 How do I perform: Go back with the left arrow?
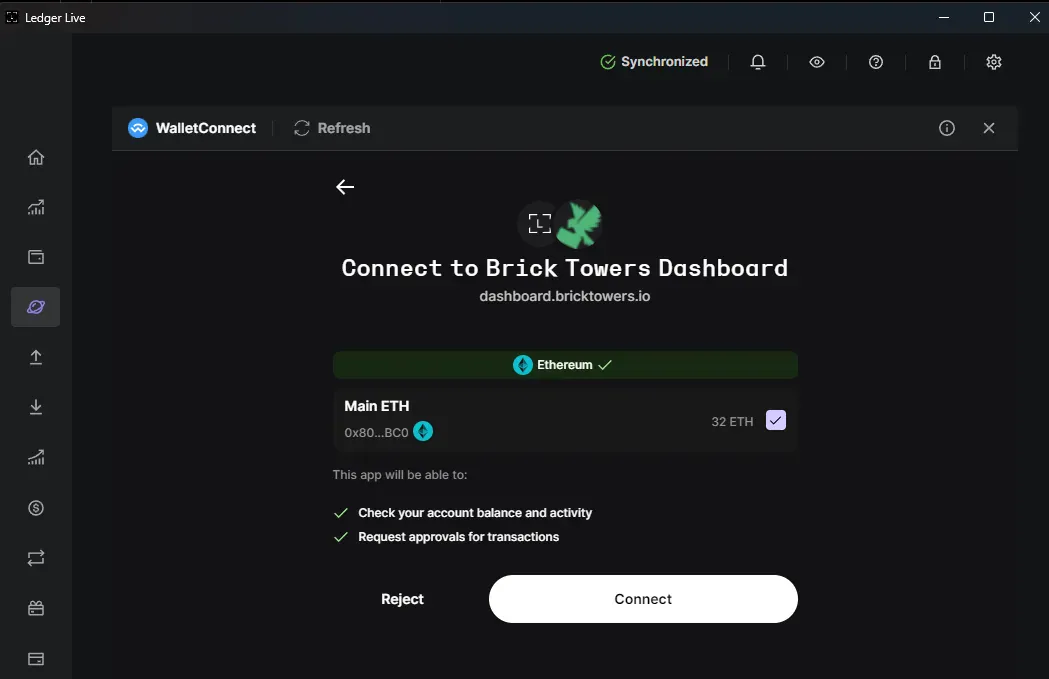[345, 187]
